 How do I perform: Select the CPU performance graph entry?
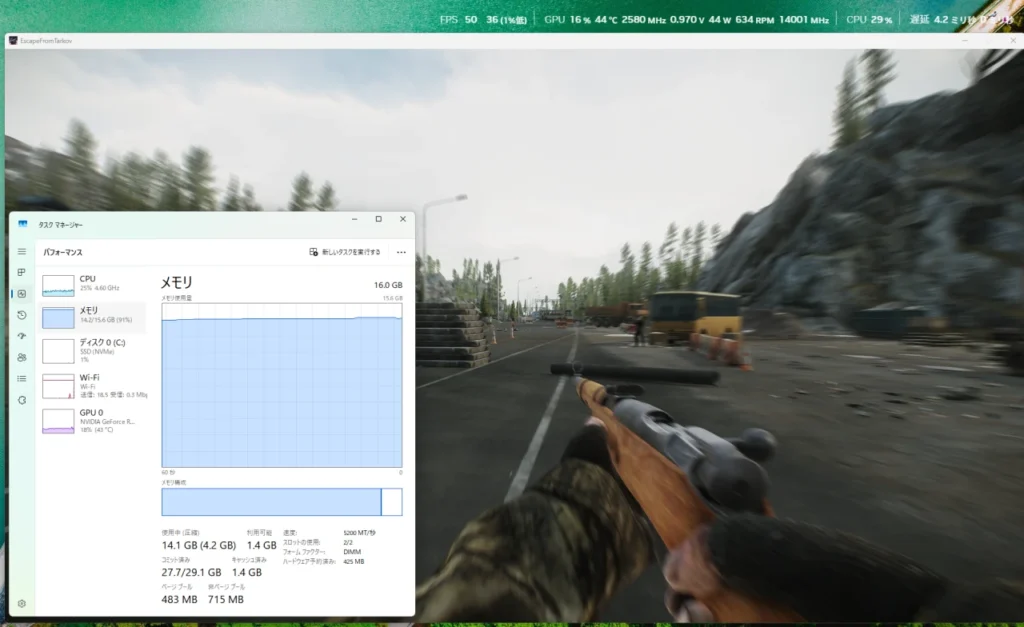point(92,284)
